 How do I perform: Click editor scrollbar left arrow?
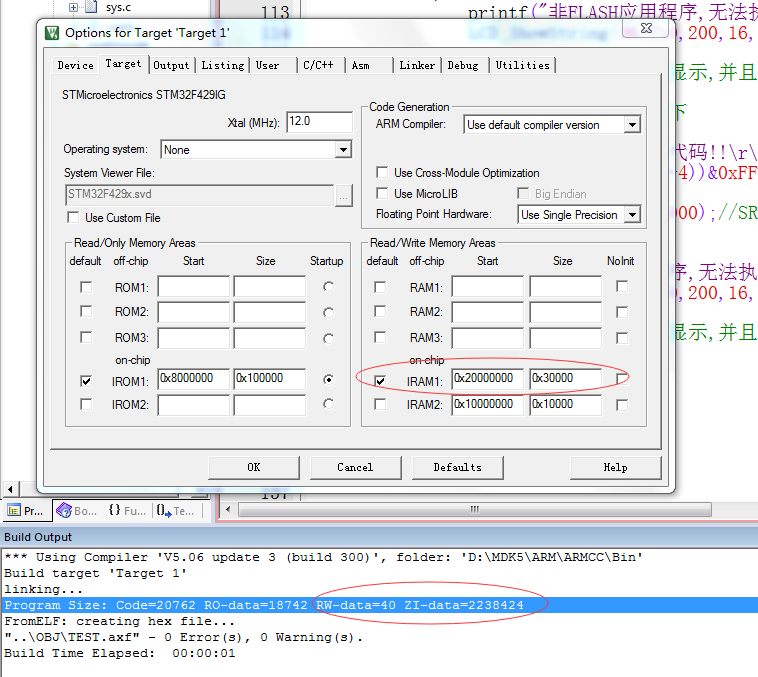coord(228,510)
